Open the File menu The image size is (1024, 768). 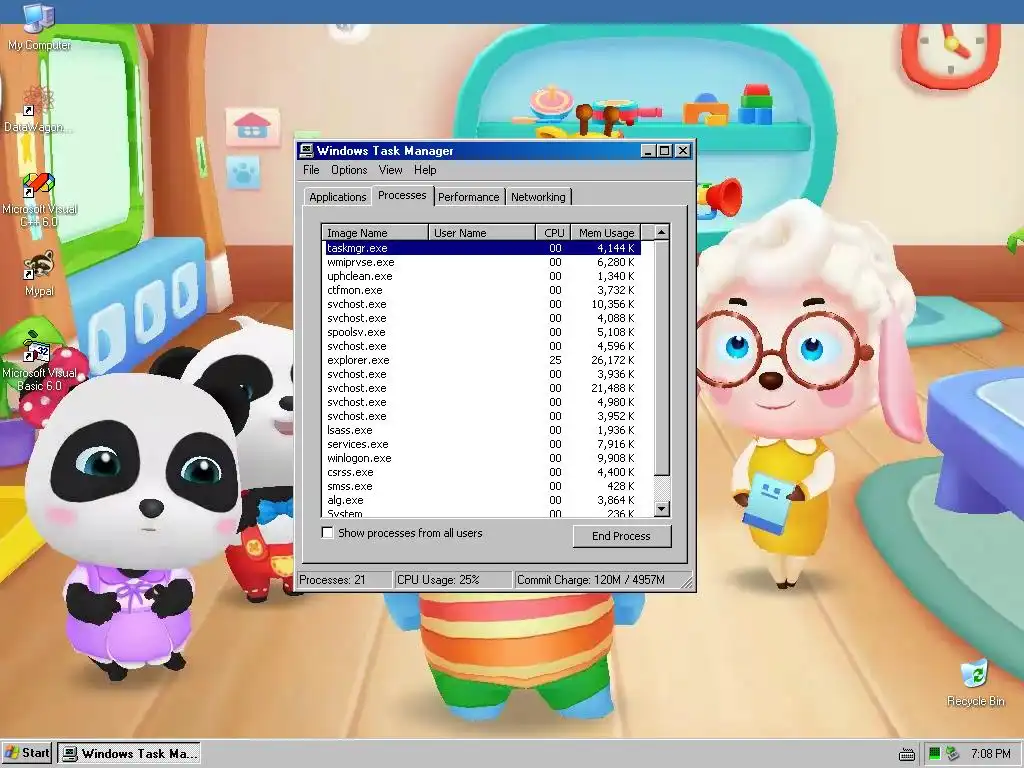(311, 170)
